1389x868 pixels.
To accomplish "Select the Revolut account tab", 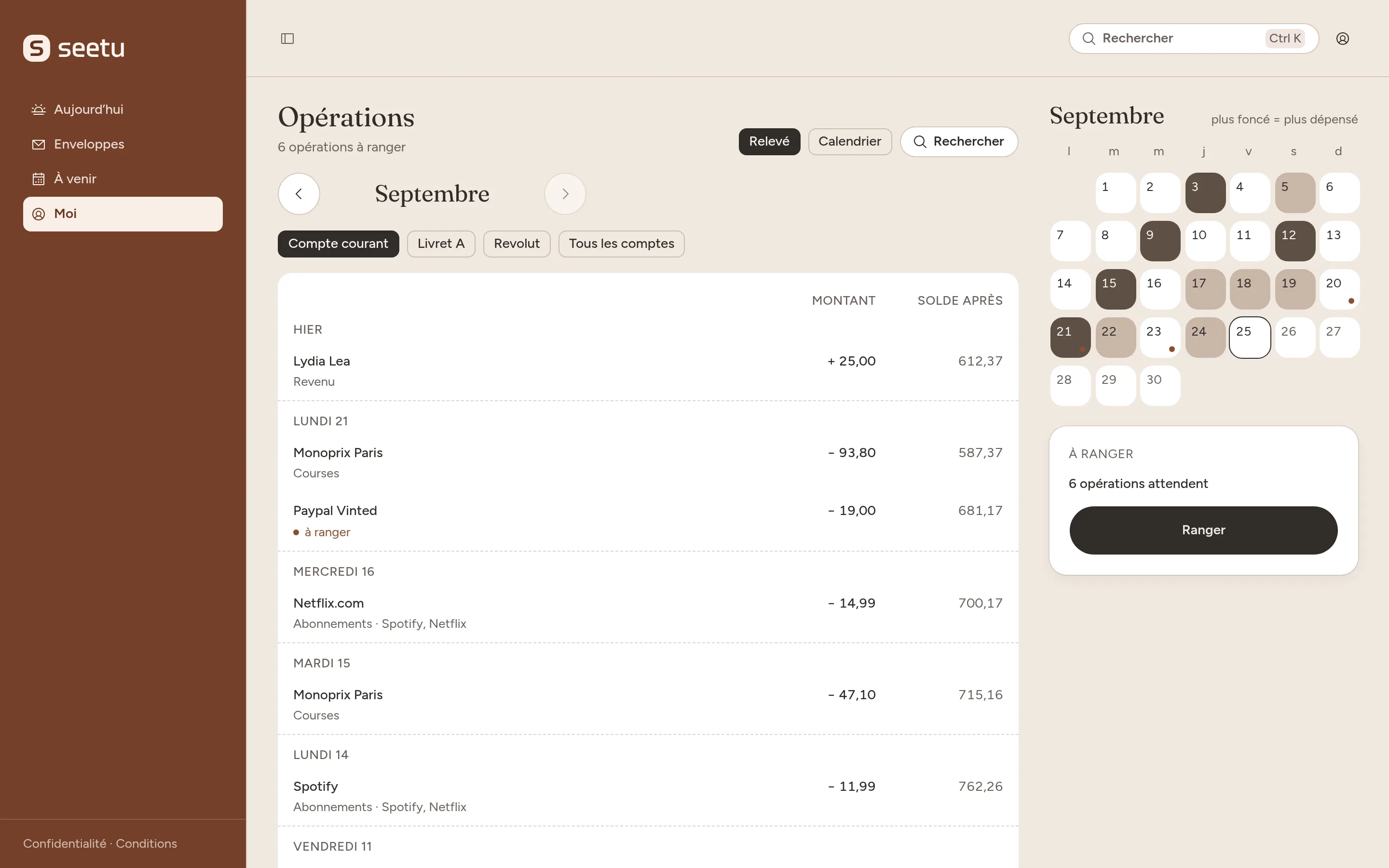I will [x=517, y=244].
